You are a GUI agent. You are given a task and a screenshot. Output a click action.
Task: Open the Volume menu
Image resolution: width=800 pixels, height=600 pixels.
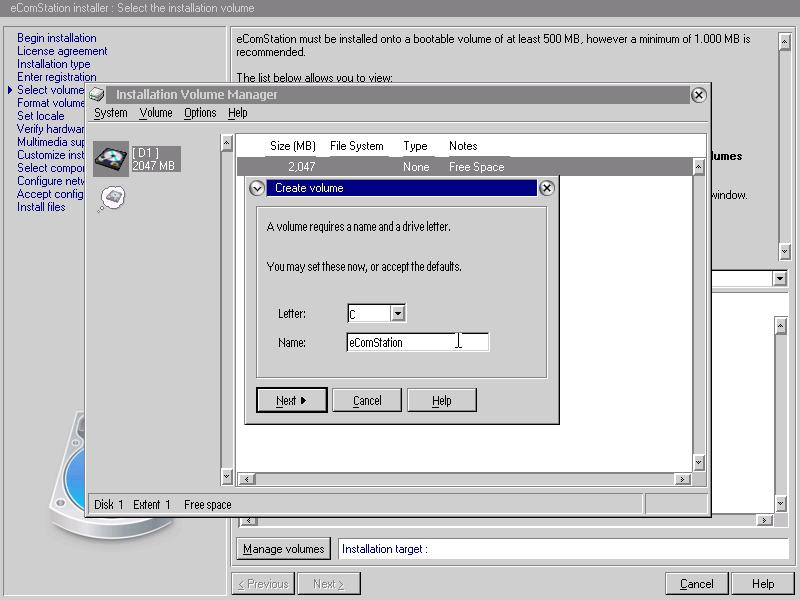tap(156, 113)
